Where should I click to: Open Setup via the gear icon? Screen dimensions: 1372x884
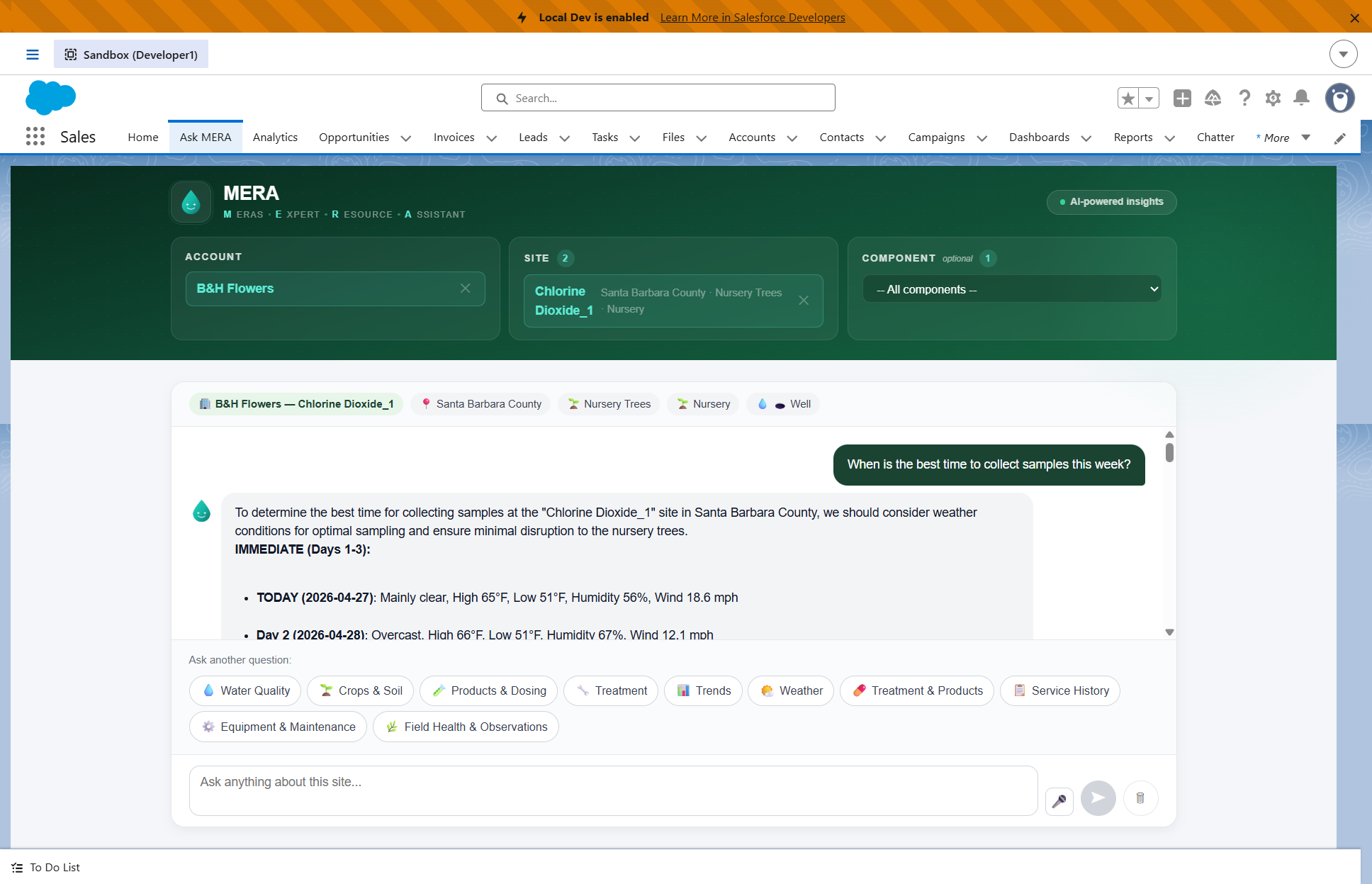(1273, 98)
